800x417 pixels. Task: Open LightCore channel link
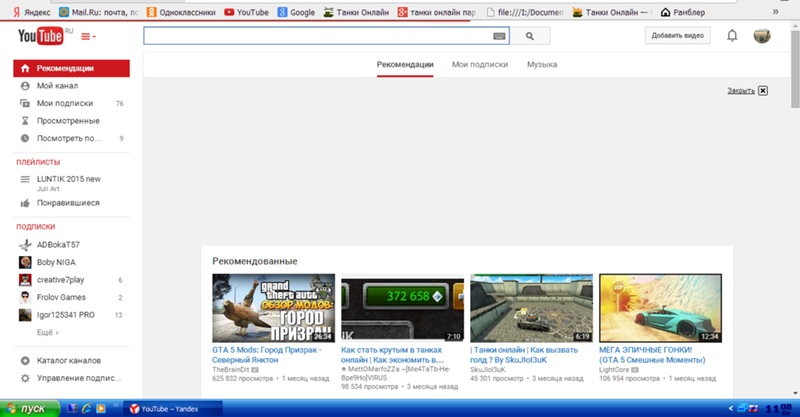pyautogui.click(x=614, y=370)
